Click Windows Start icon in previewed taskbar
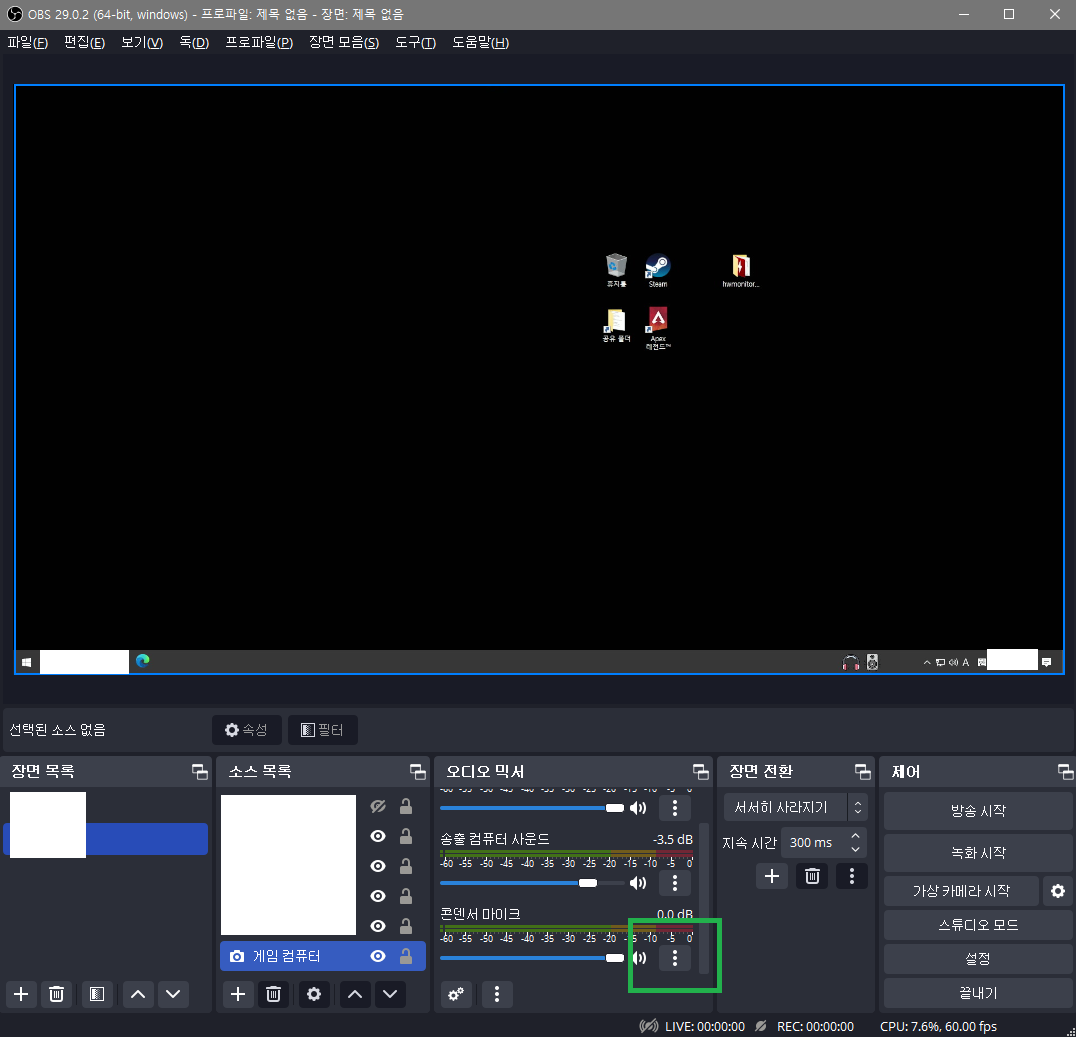Image resolution: width=1076 pixels, height=1037 pixels. coord(27,662)
